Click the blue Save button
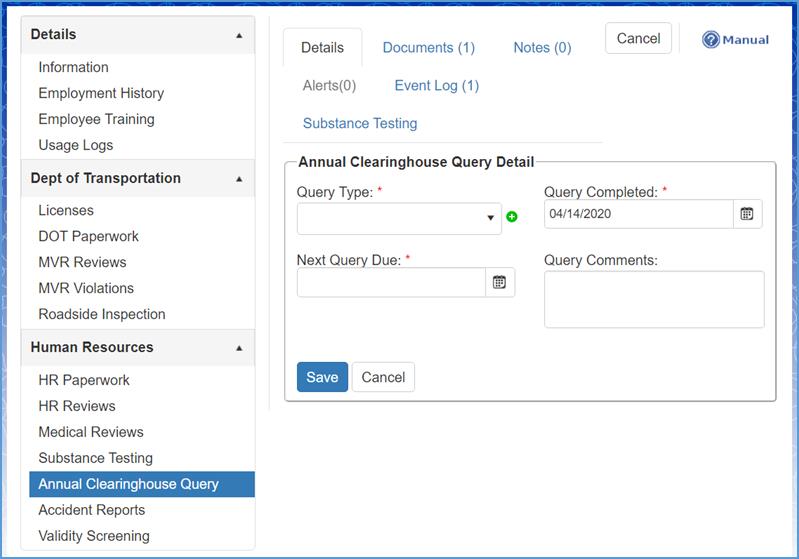This screenshot has height=559, width=799. click(x=322, y=377)
